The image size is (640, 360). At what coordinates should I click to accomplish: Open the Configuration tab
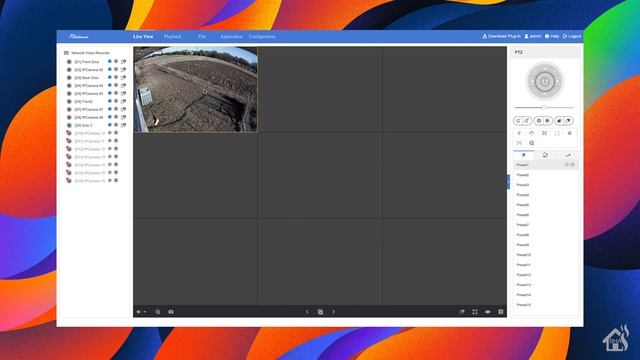point(262,37)
